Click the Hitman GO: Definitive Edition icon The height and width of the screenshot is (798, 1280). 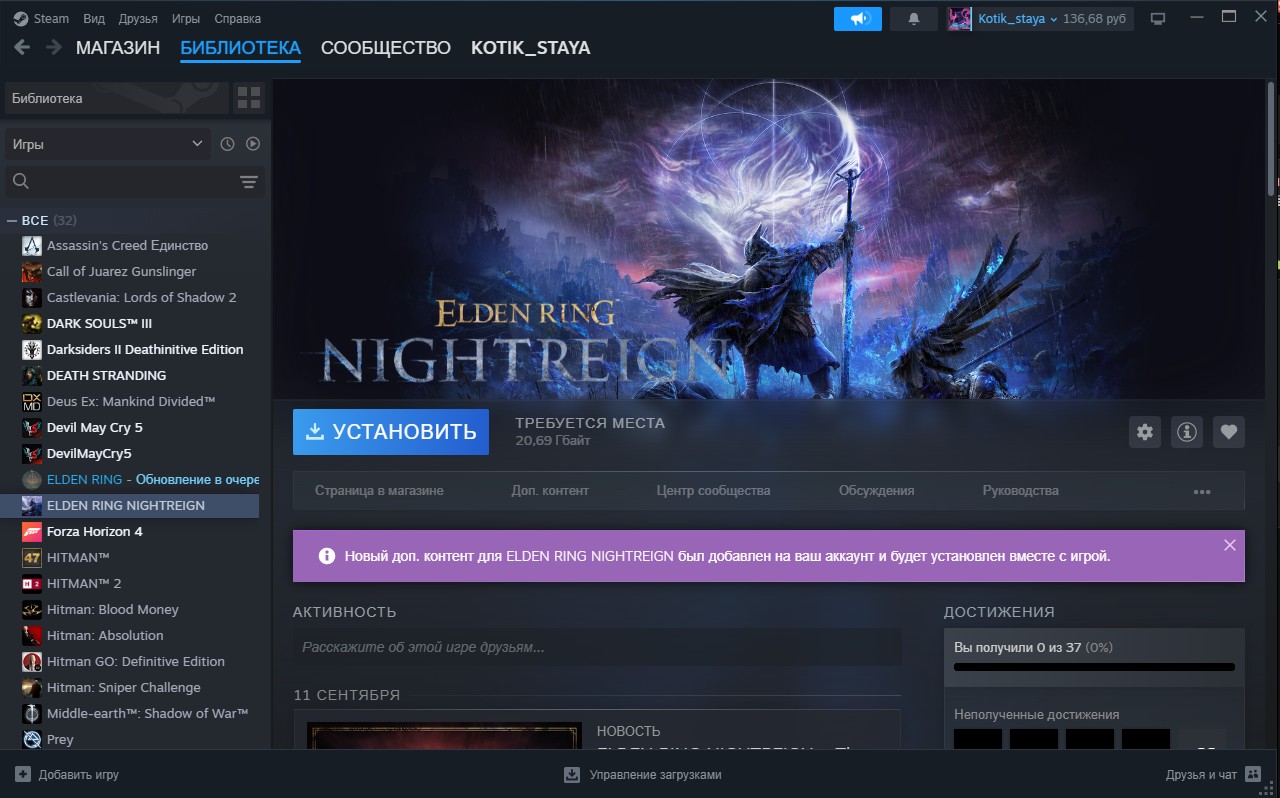click(x=32, y=661)
